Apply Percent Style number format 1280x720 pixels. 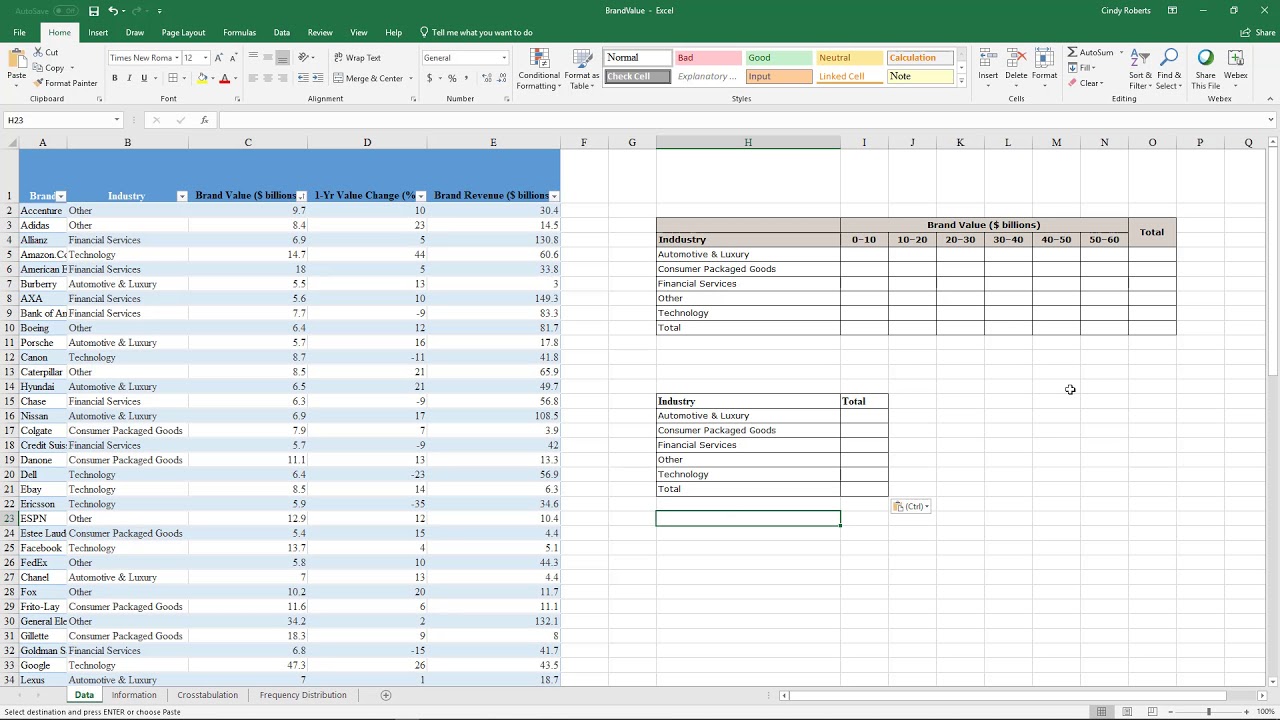point(452,78)
